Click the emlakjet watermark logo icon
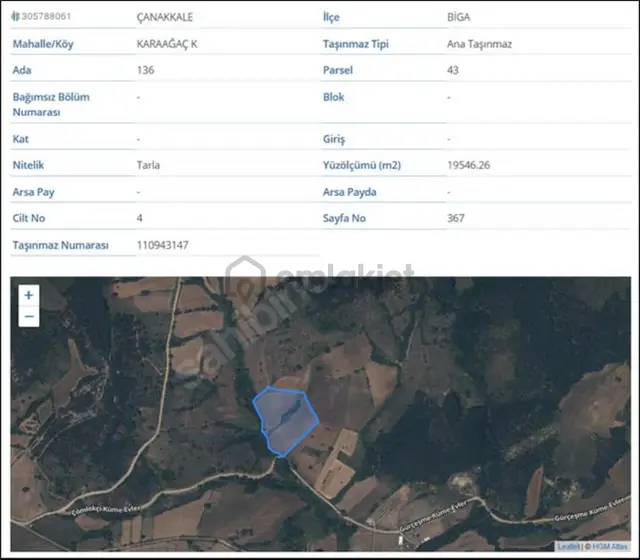The image size is (640, 560). point(245,277)
